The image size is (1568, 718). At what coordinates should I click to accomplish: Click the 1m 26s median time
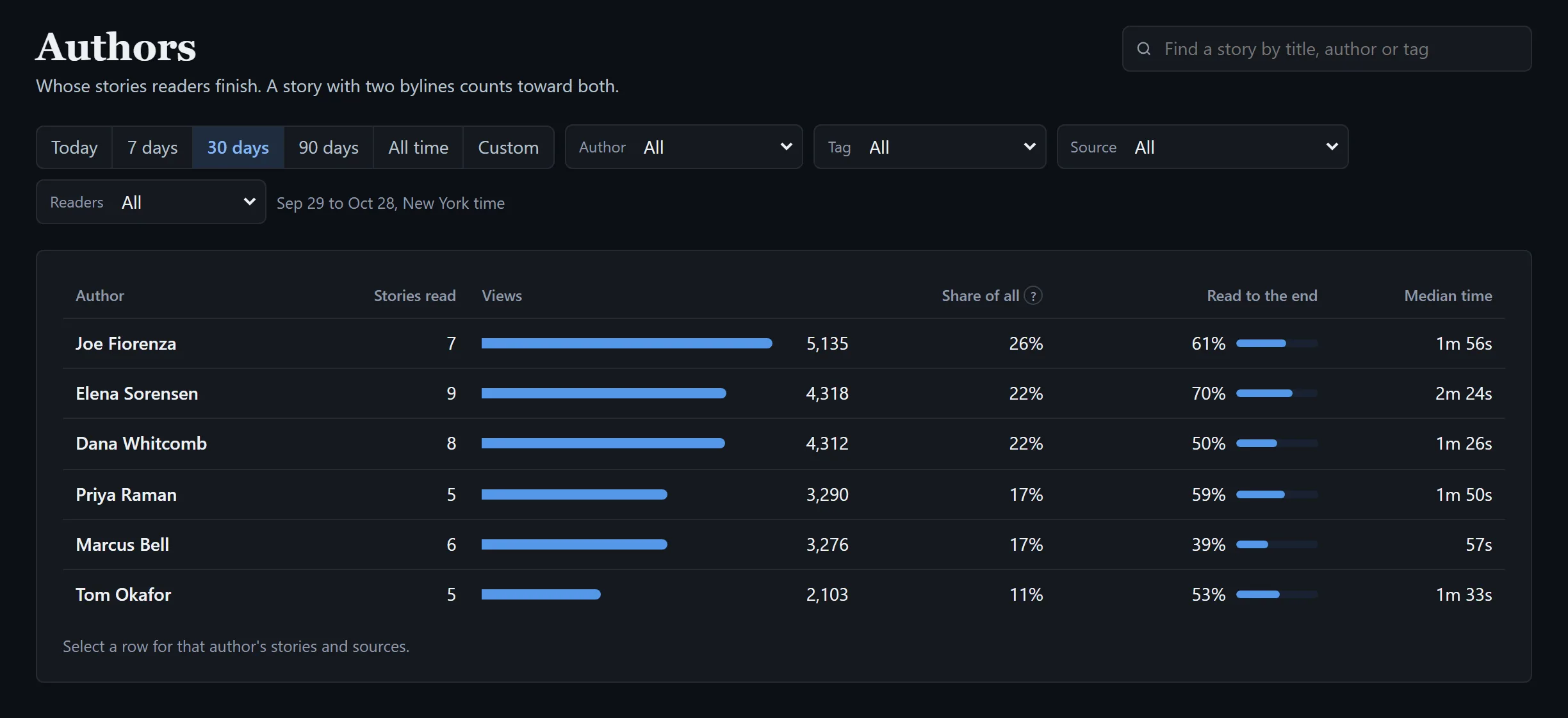tap(1464, 443)
